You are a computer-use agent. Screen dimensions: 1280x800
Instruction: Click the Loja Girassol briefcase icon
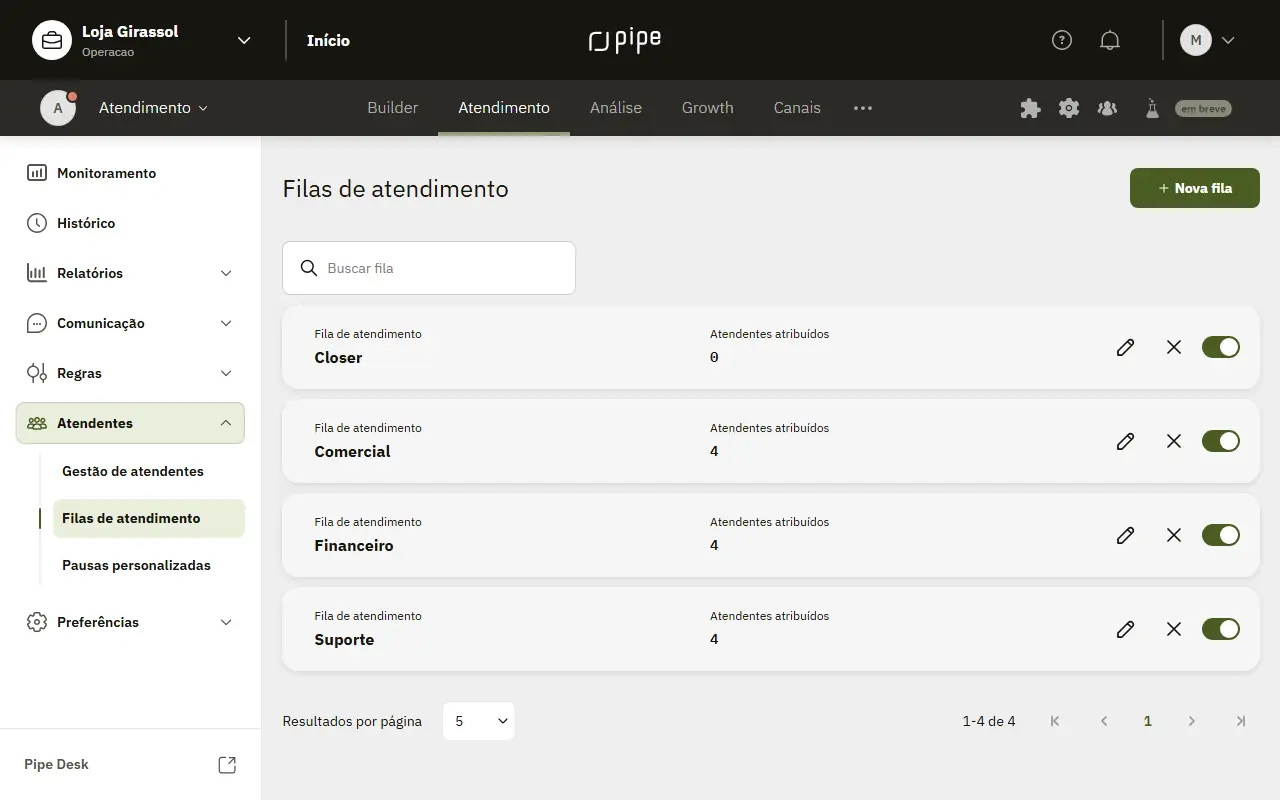point(52,40)
